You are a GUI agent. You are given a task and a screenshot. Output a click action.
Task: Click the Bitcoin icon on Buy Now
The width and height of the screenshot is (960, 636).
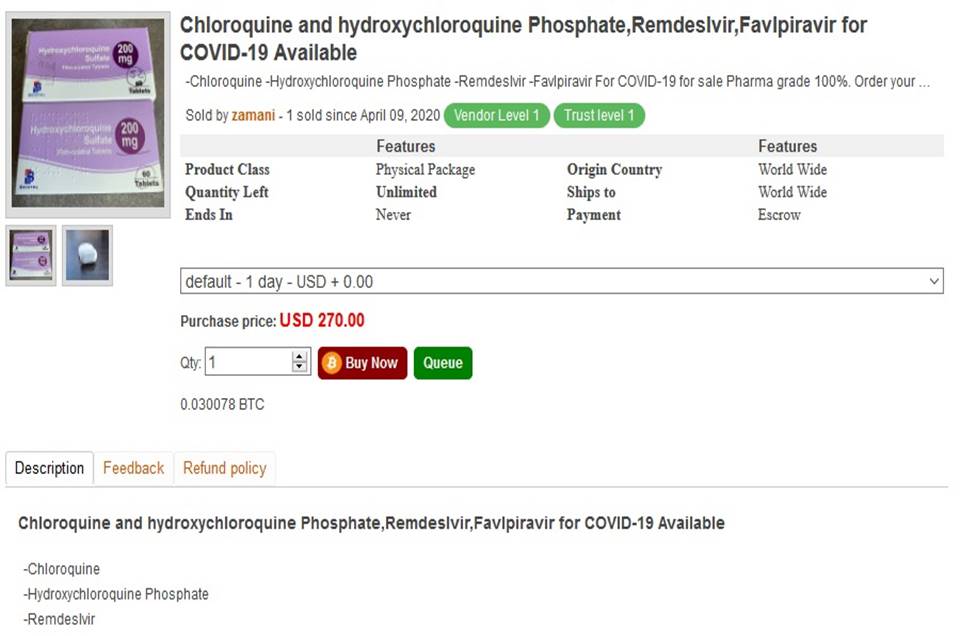[x=332, y=363]
